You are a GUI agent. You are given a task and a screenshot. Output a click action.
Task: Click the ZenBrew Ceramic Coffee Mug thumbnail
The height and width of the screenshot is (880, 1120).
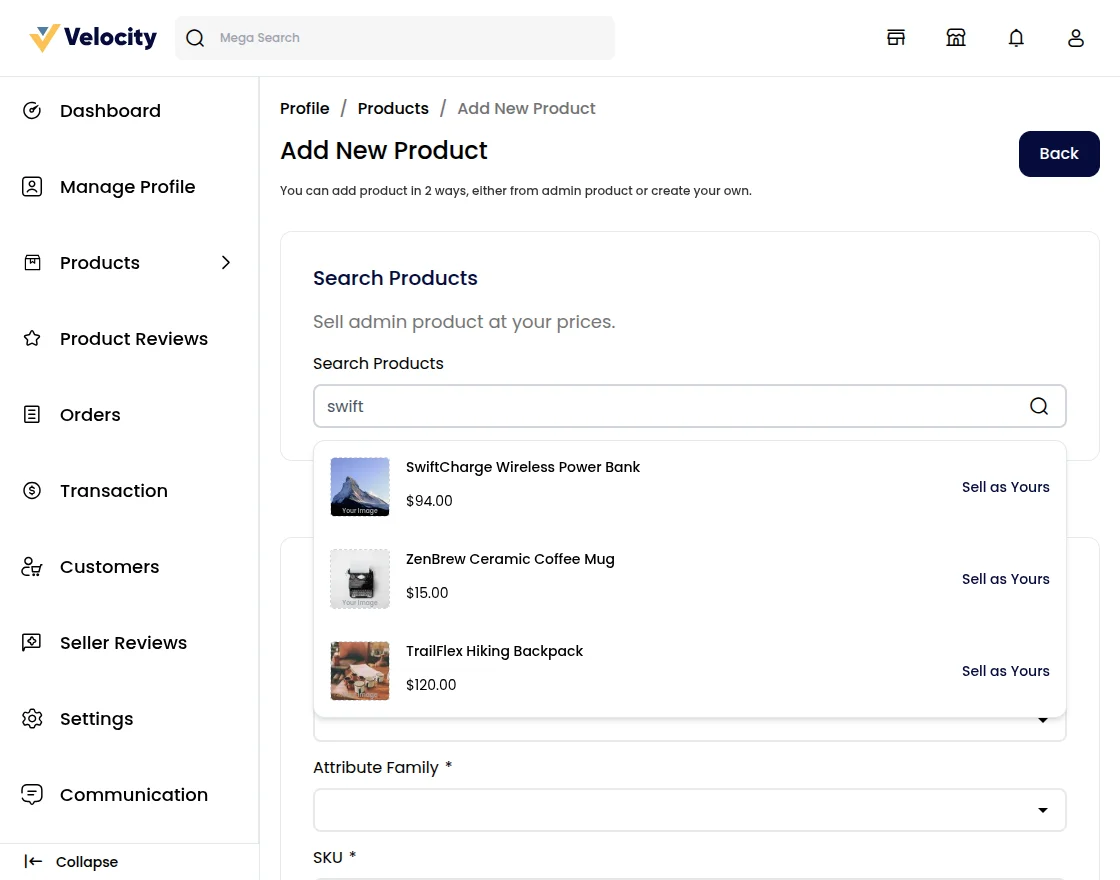point(360,579)
